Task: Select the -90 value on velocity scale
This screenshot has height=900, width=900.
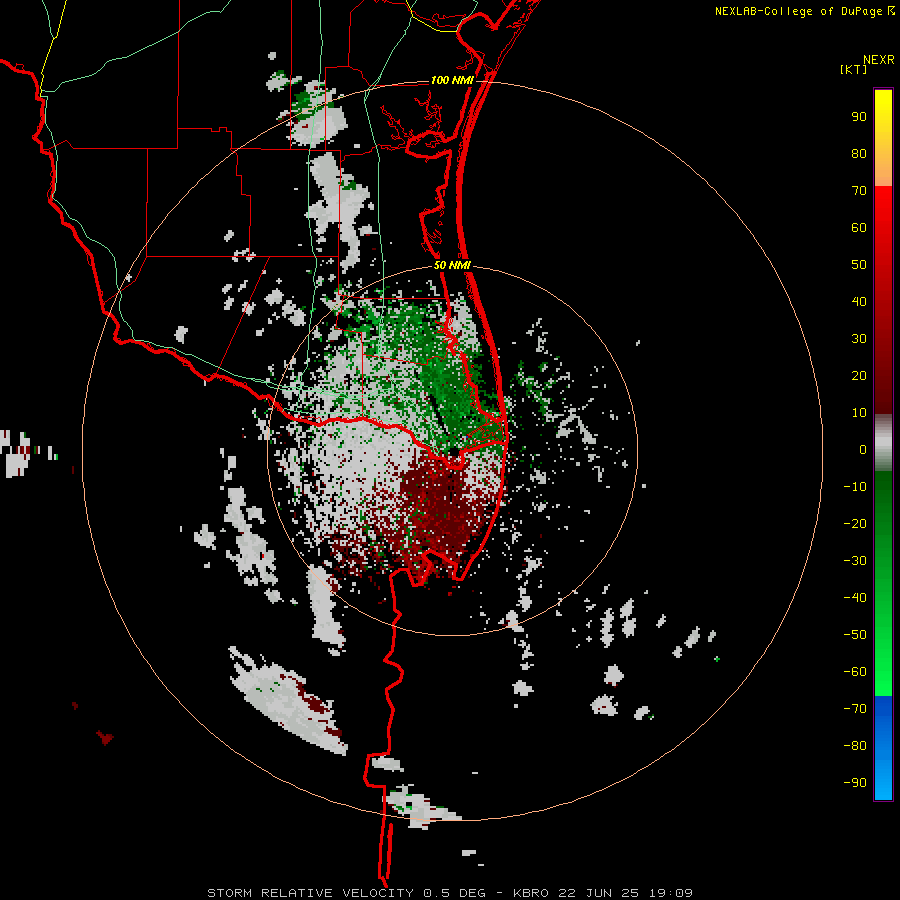Action: click(855, 783)
